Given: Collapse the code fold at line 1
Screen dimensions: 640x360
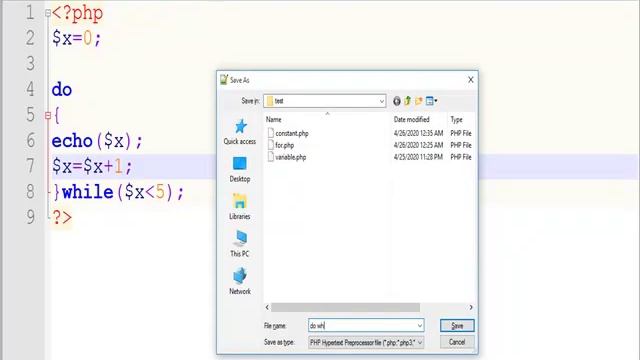Looking at the screenshot, I should [x=48, y=13].
